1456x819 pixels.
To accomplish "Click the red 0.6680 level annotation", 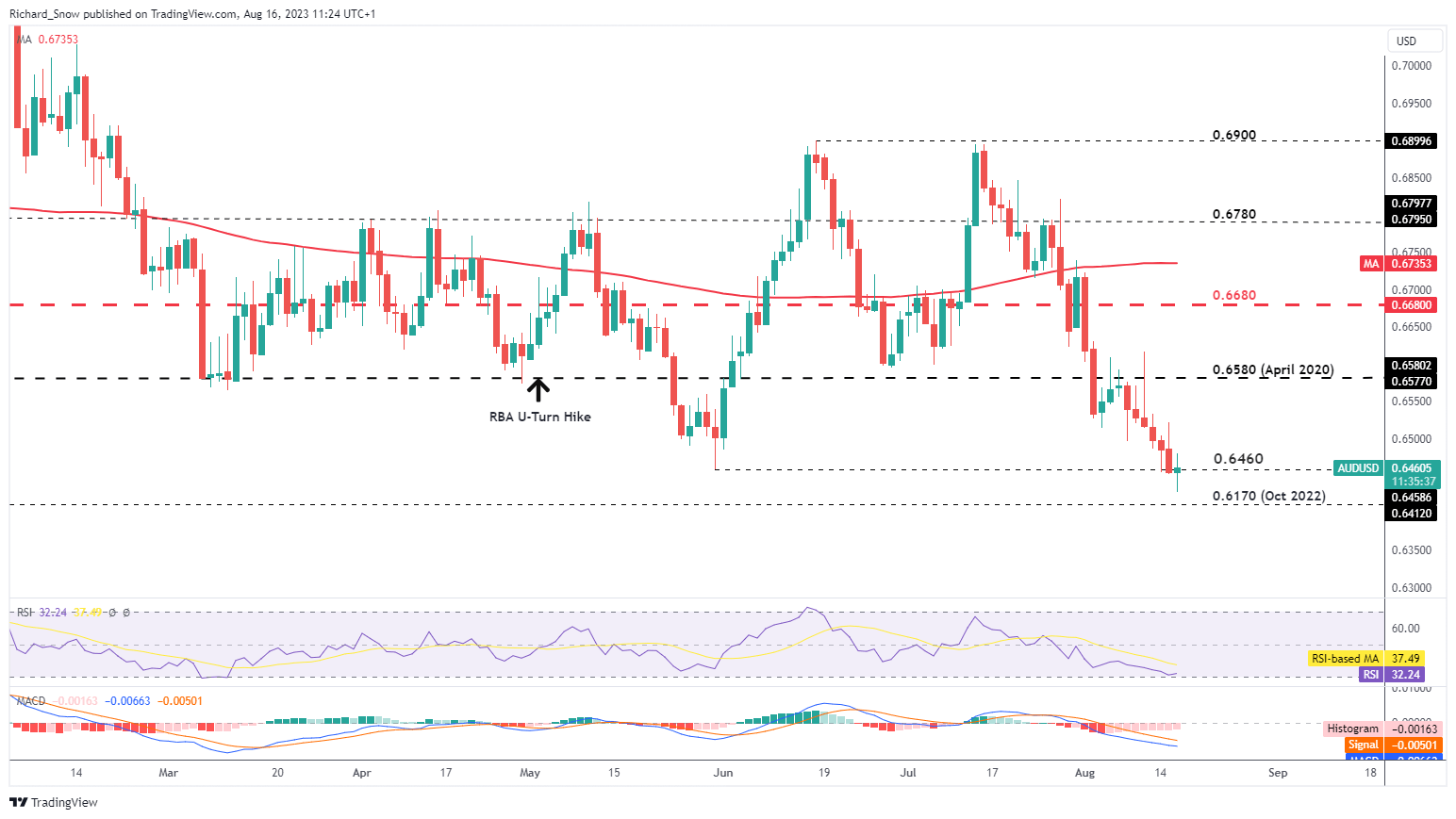I will click(1234, 295).
